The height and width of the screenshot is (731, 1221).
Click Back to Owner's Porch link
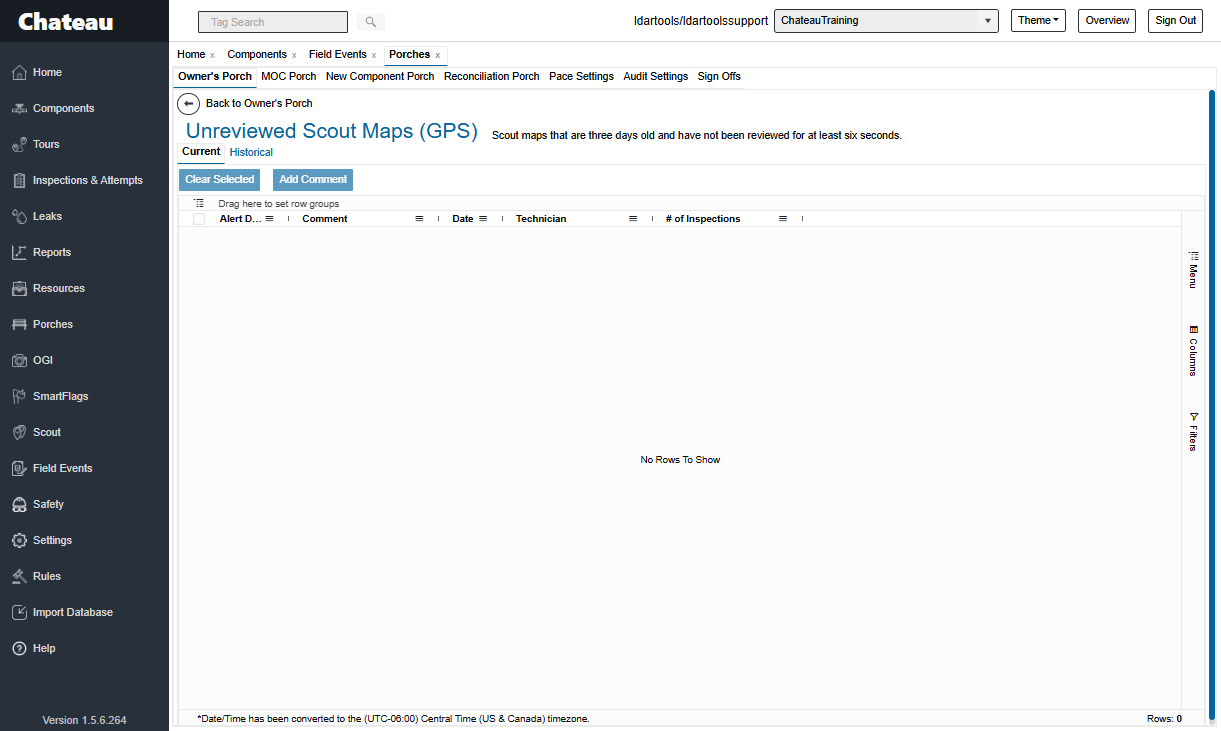point(259,103)
